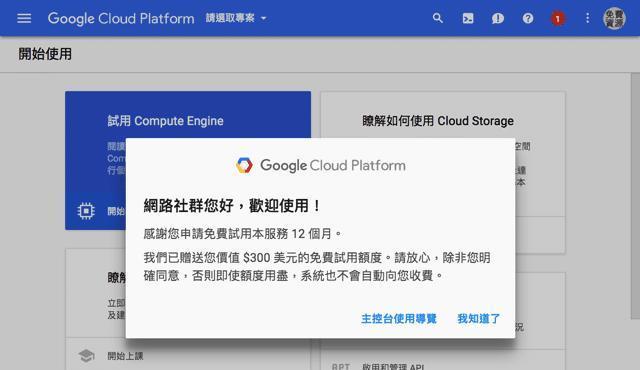
Task: Open the send feedback icon
Action: (x=498, y=18)
